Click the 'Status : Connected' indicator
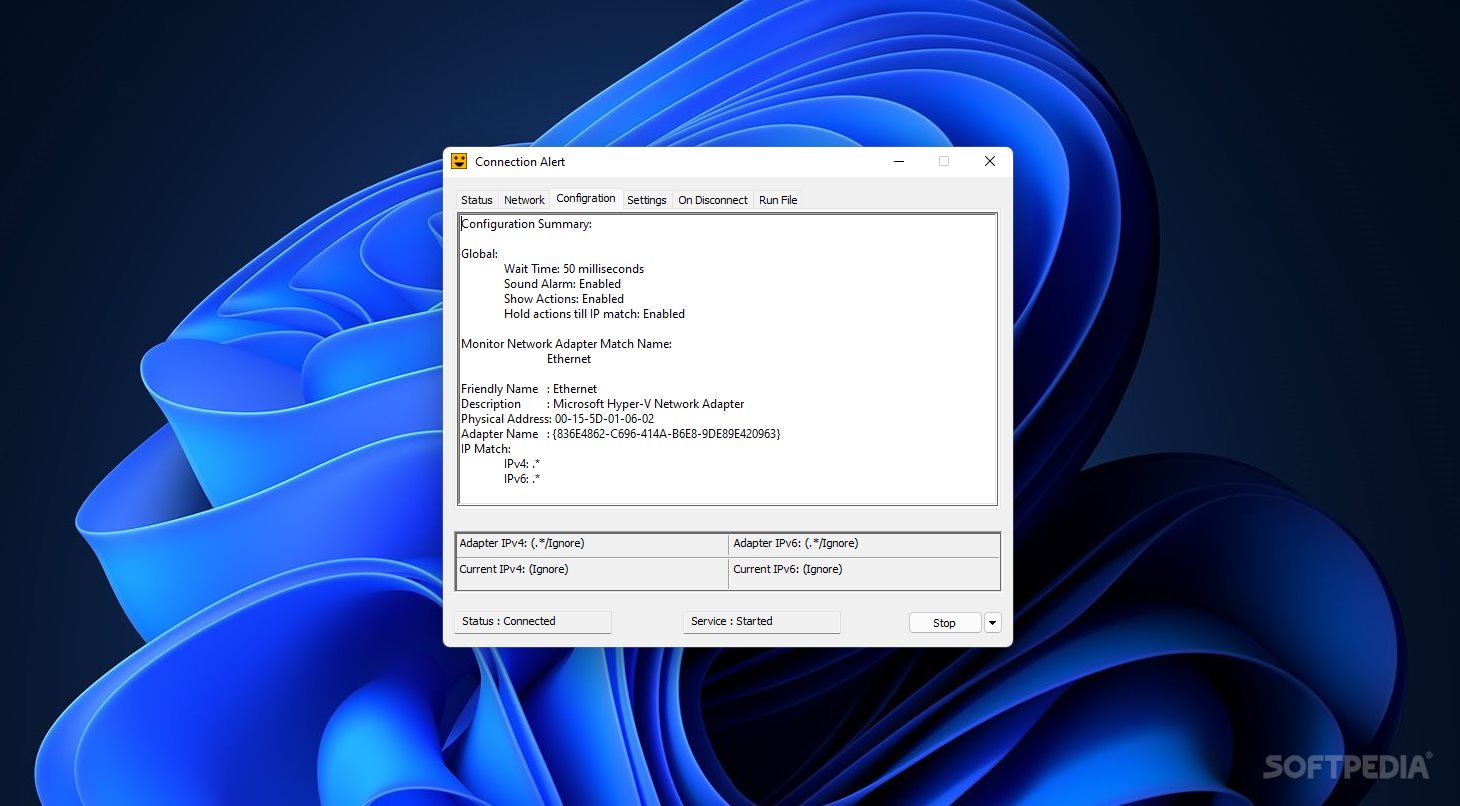This screenshot has width=1460, height=806. [x=533, y=622]
